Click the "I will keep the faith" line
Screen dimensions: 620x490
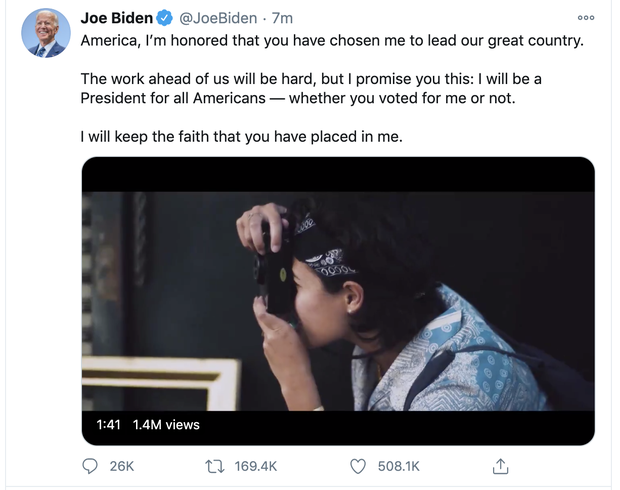click(240, 137)
